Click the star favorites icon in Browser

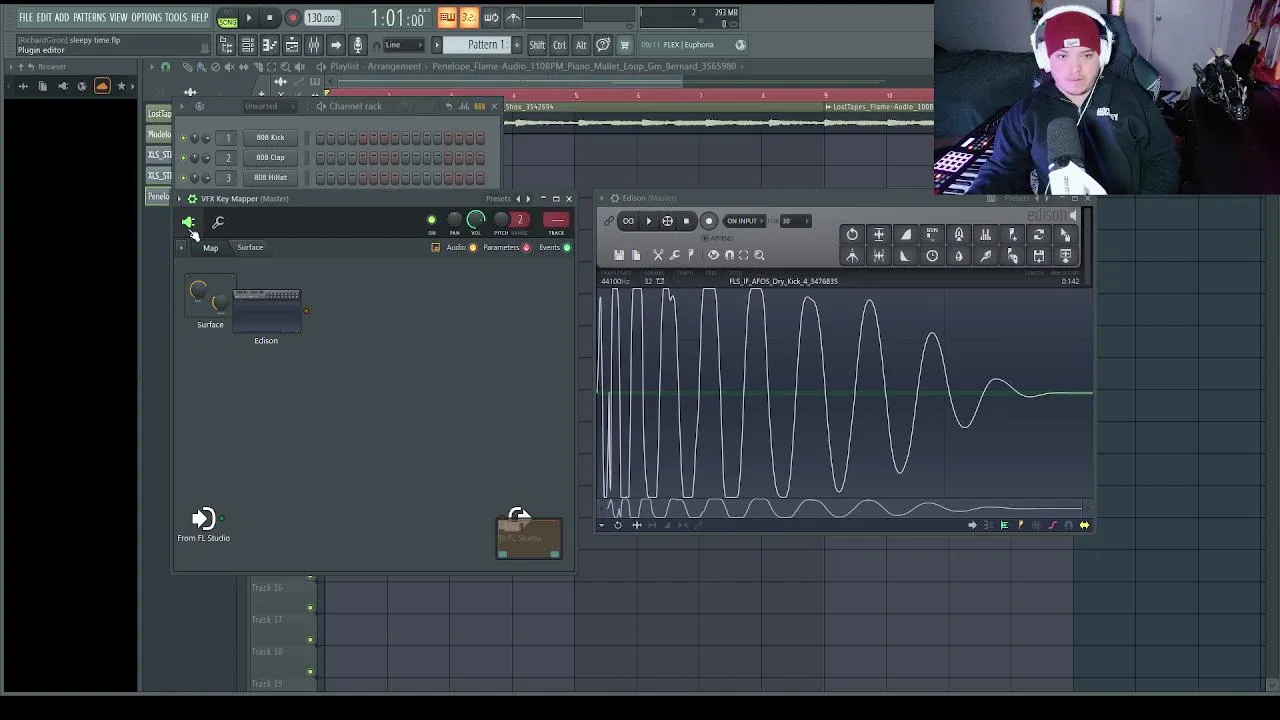122,87
